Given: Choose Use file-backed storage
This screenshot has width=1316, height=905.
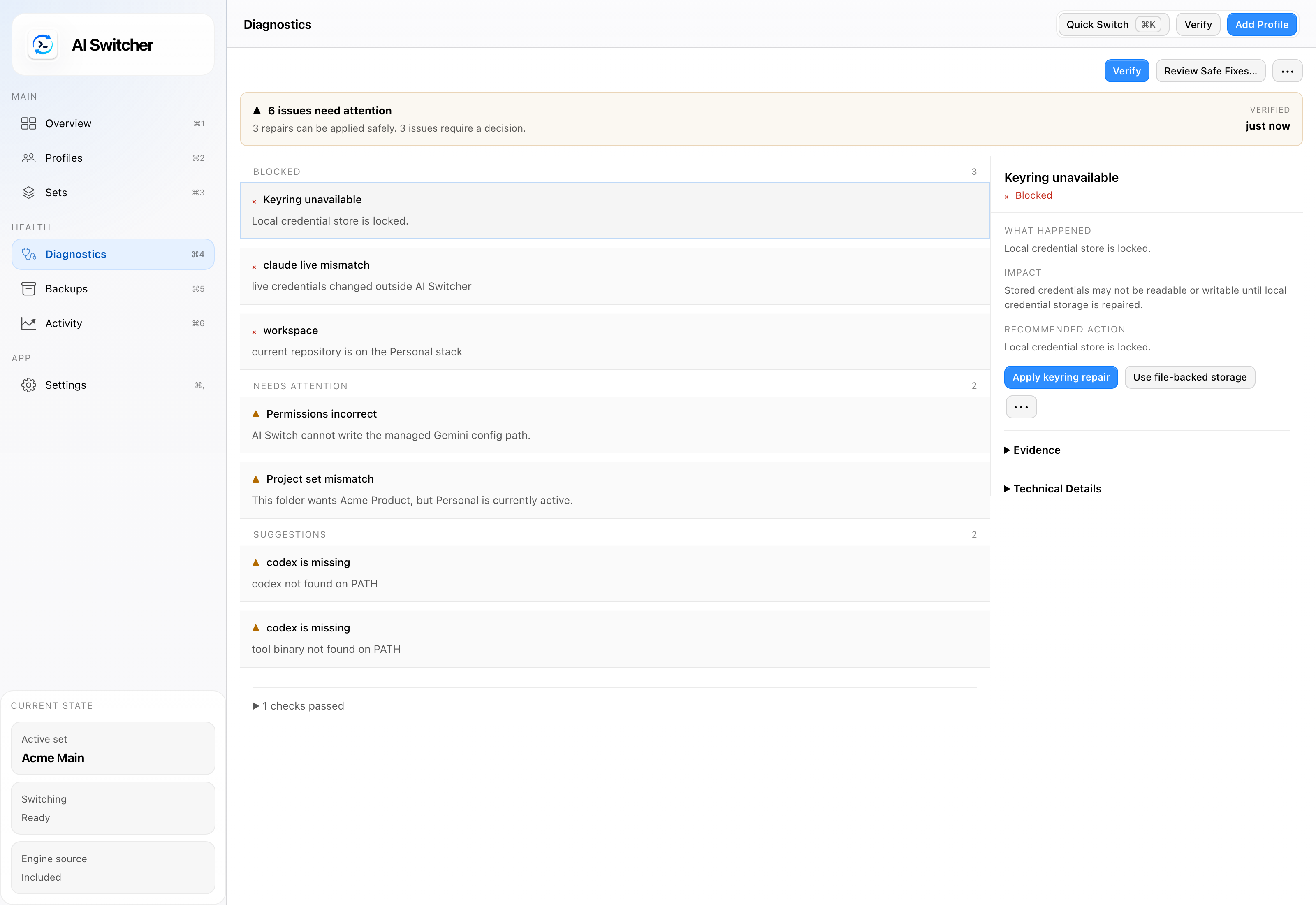Looking at the screenshot, I should point(1189,377).
